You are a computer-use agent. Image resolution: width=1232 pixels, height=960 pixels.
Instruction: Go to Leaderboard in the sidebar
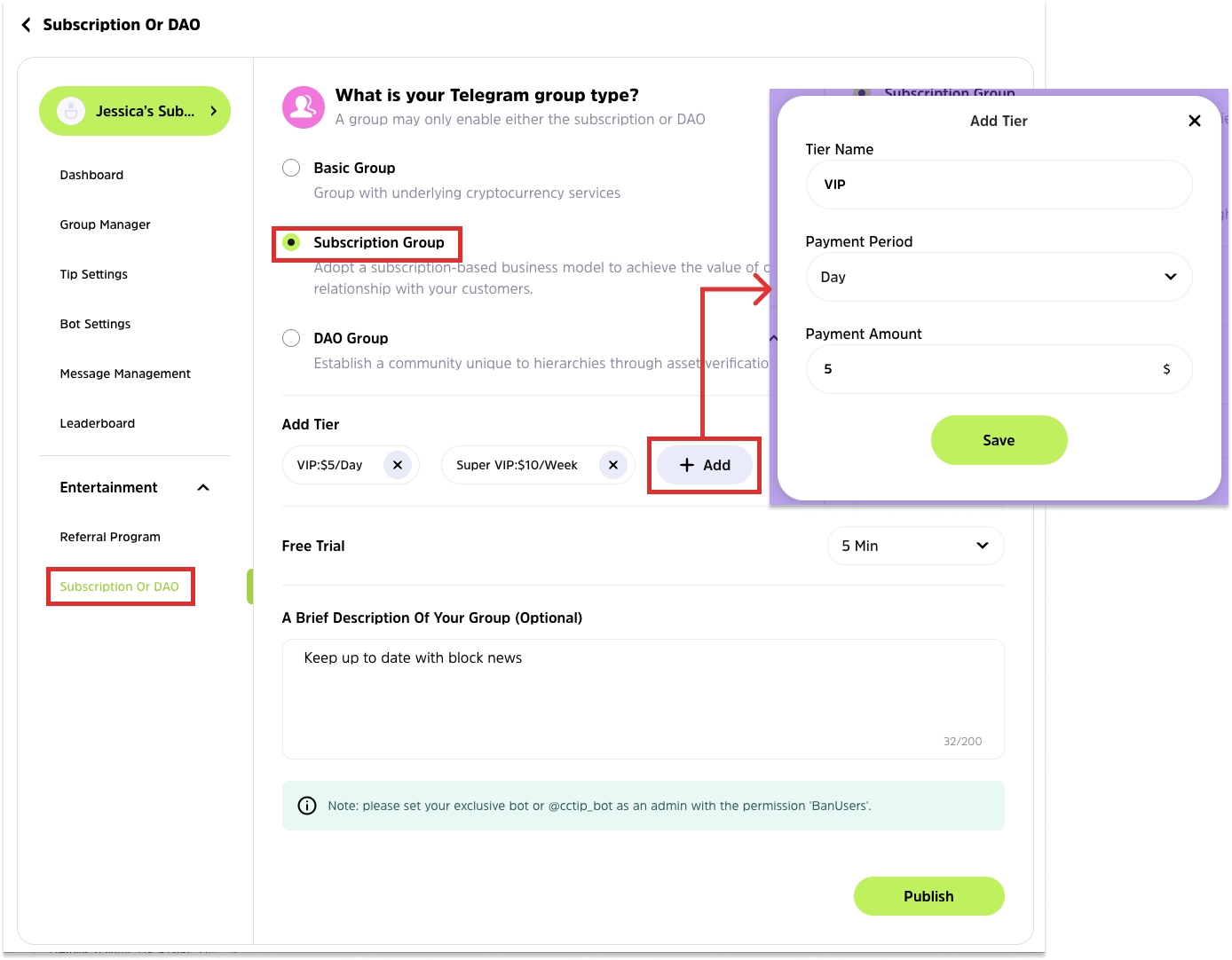(98, 423)
